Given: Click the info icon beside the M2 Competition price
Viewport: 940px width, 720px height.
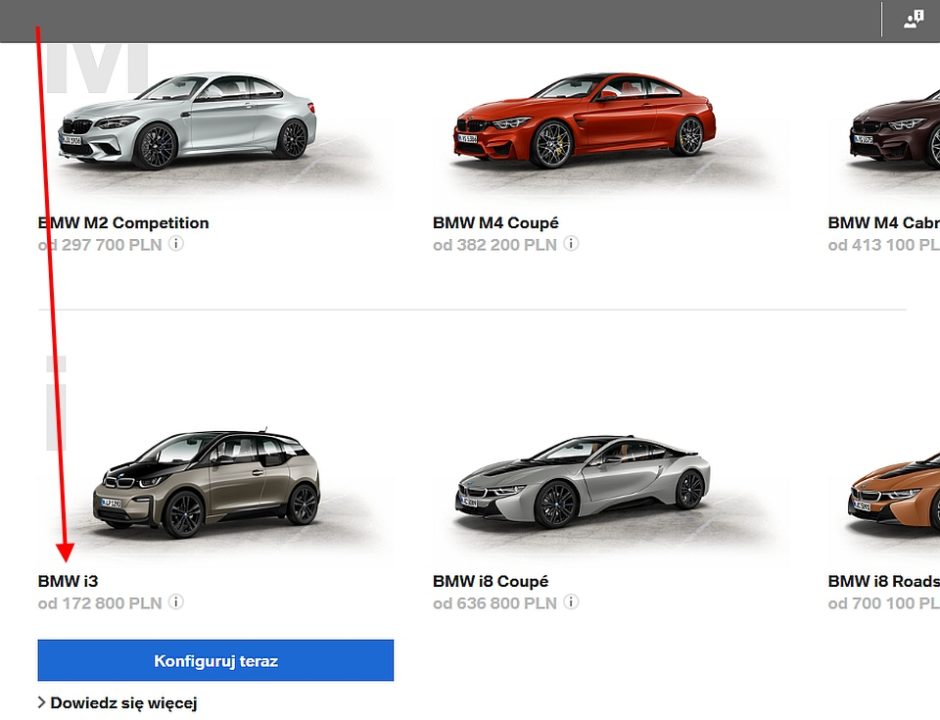Looking at the screenshot, I should [176, 244].
